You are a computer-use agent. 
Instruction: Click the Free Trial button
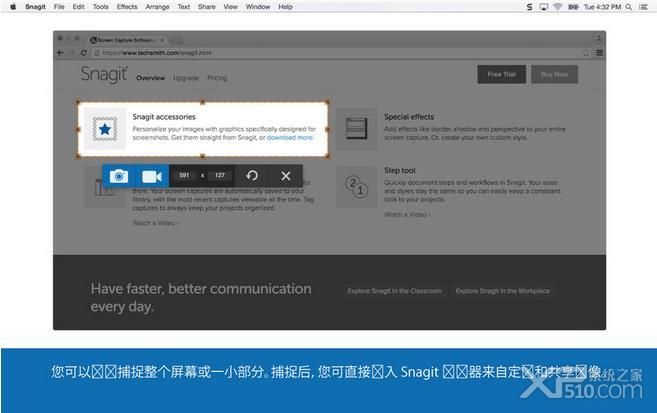point(502,74)
